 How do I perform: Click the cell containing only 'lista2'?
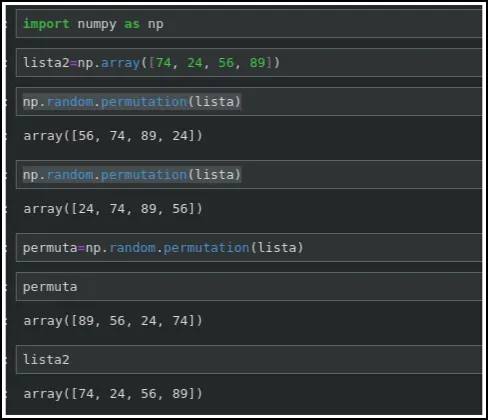click(x=249, y=360)
